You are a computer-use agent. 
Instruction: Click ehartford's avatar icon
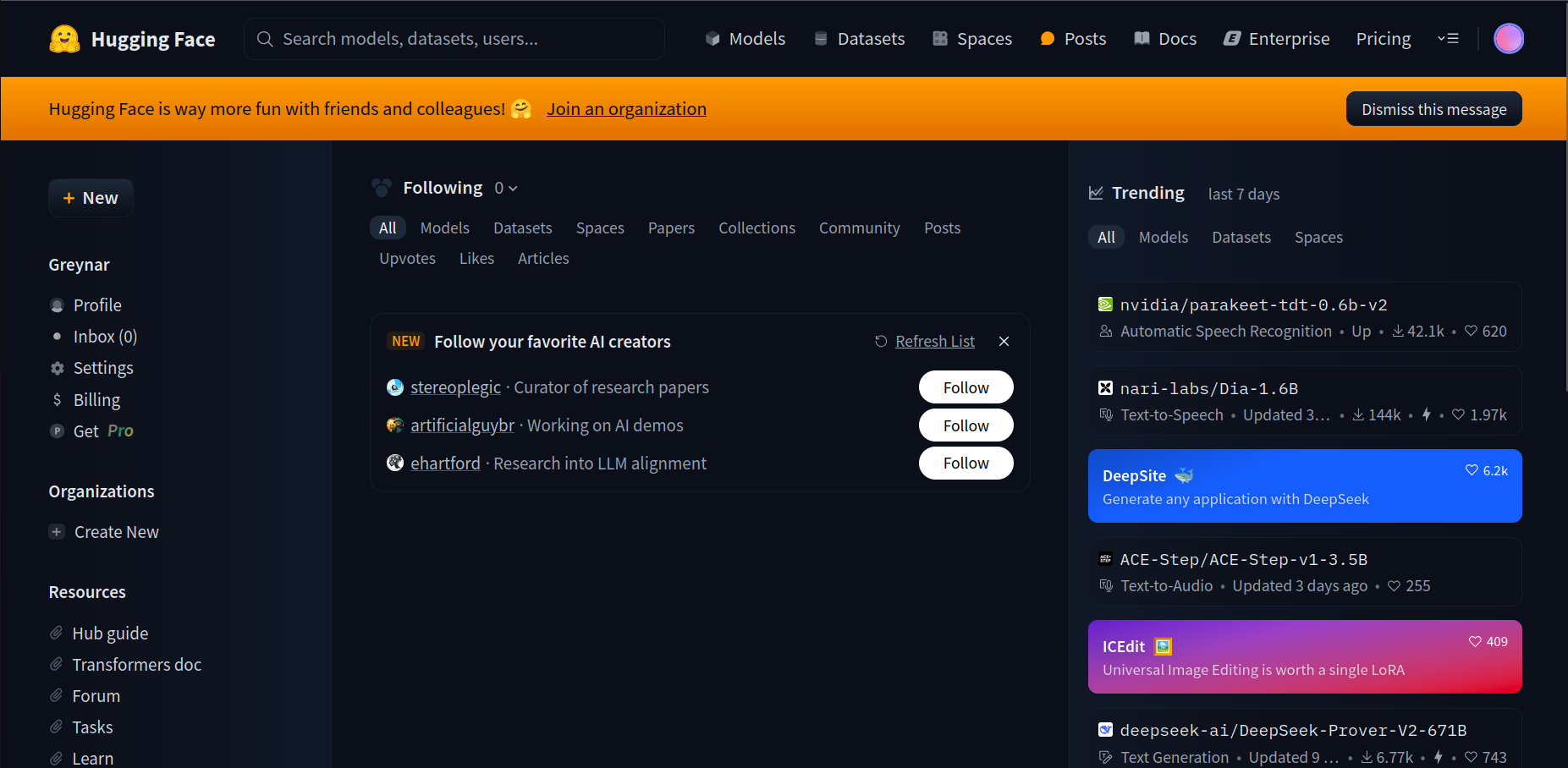pyautogui.click(x=395, y=463)
